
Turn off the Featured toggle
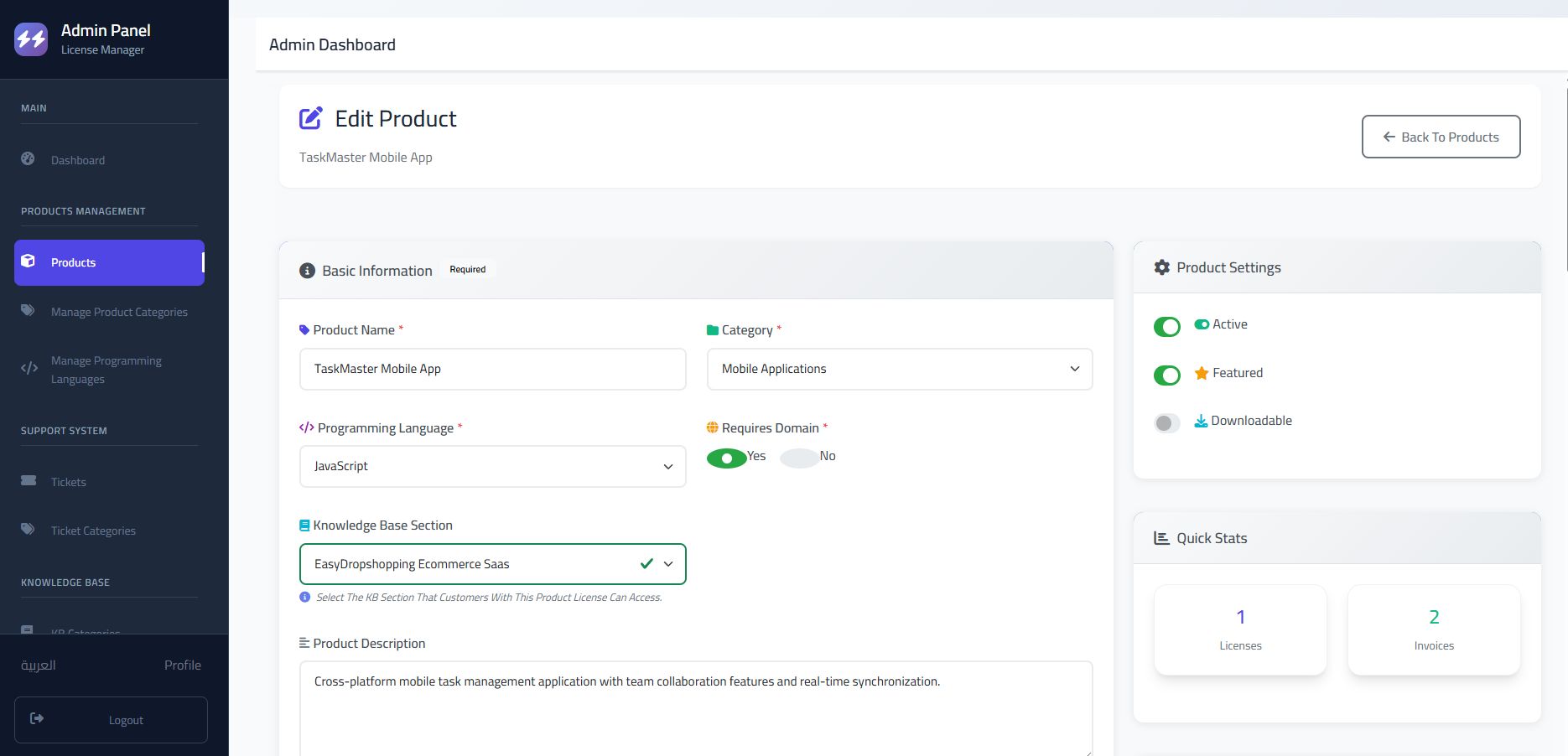click(1166, 375)
